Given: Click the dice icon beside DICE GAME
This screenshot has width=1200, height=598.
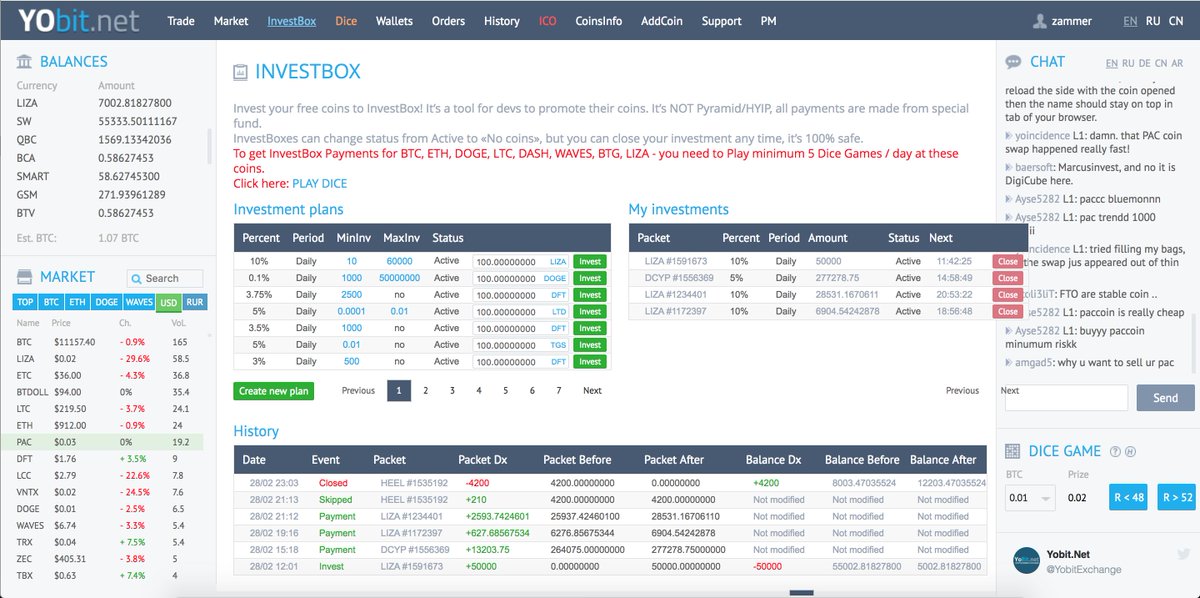Looking at the screenshot, I should pyautogui.click(x=1012, y=451).
